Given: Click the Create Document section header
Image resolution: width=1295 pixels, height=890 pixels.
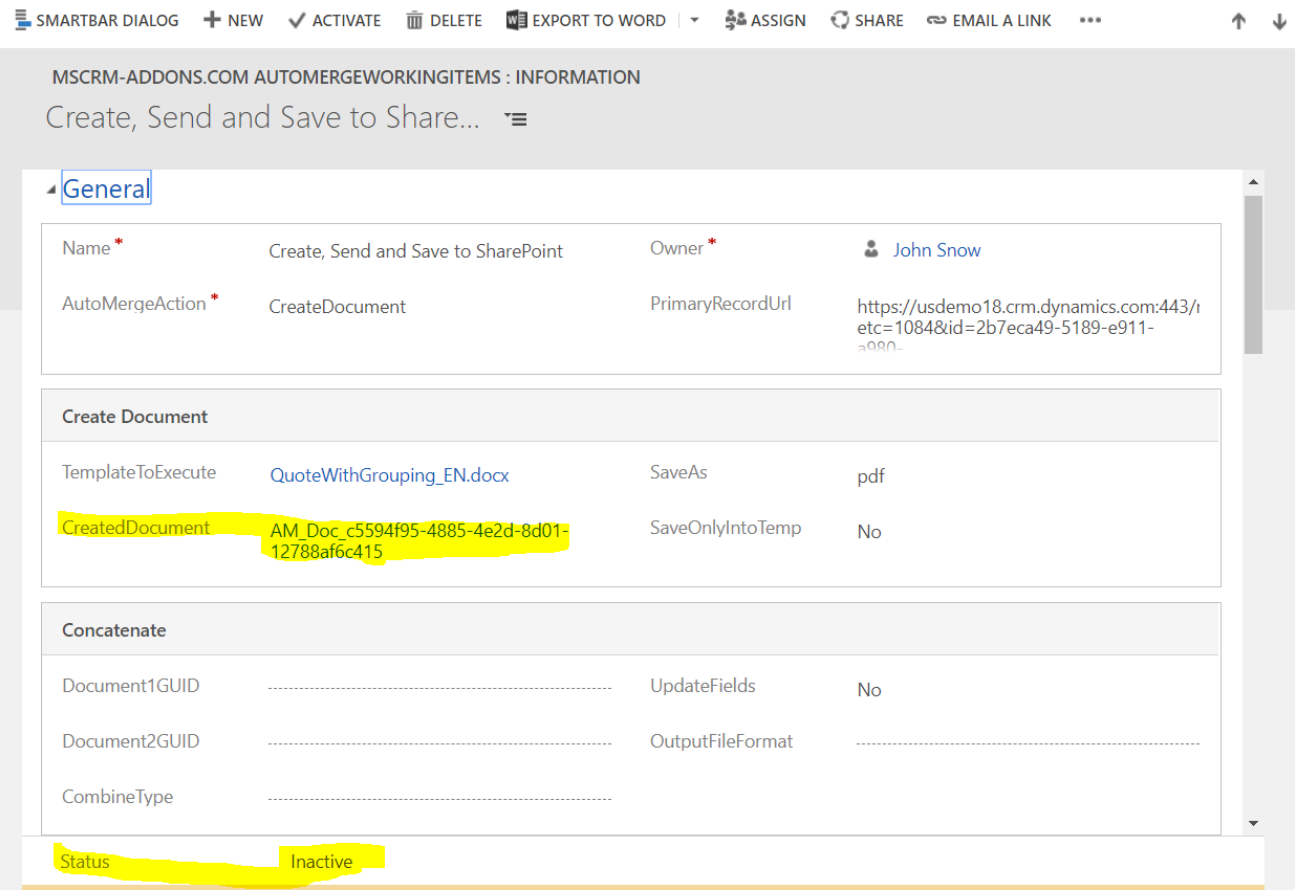Looking at the screenshot, I should 631,416.
